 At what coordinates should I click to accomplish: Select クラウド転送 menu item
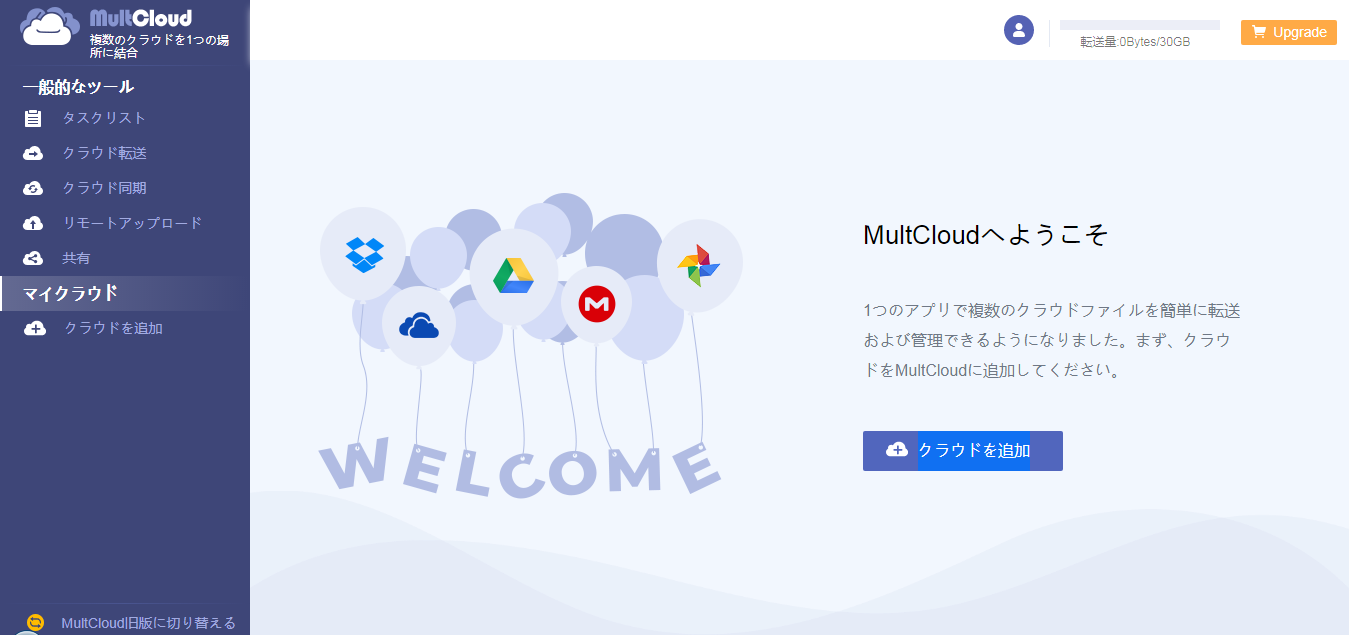click(x=104, y=153)
